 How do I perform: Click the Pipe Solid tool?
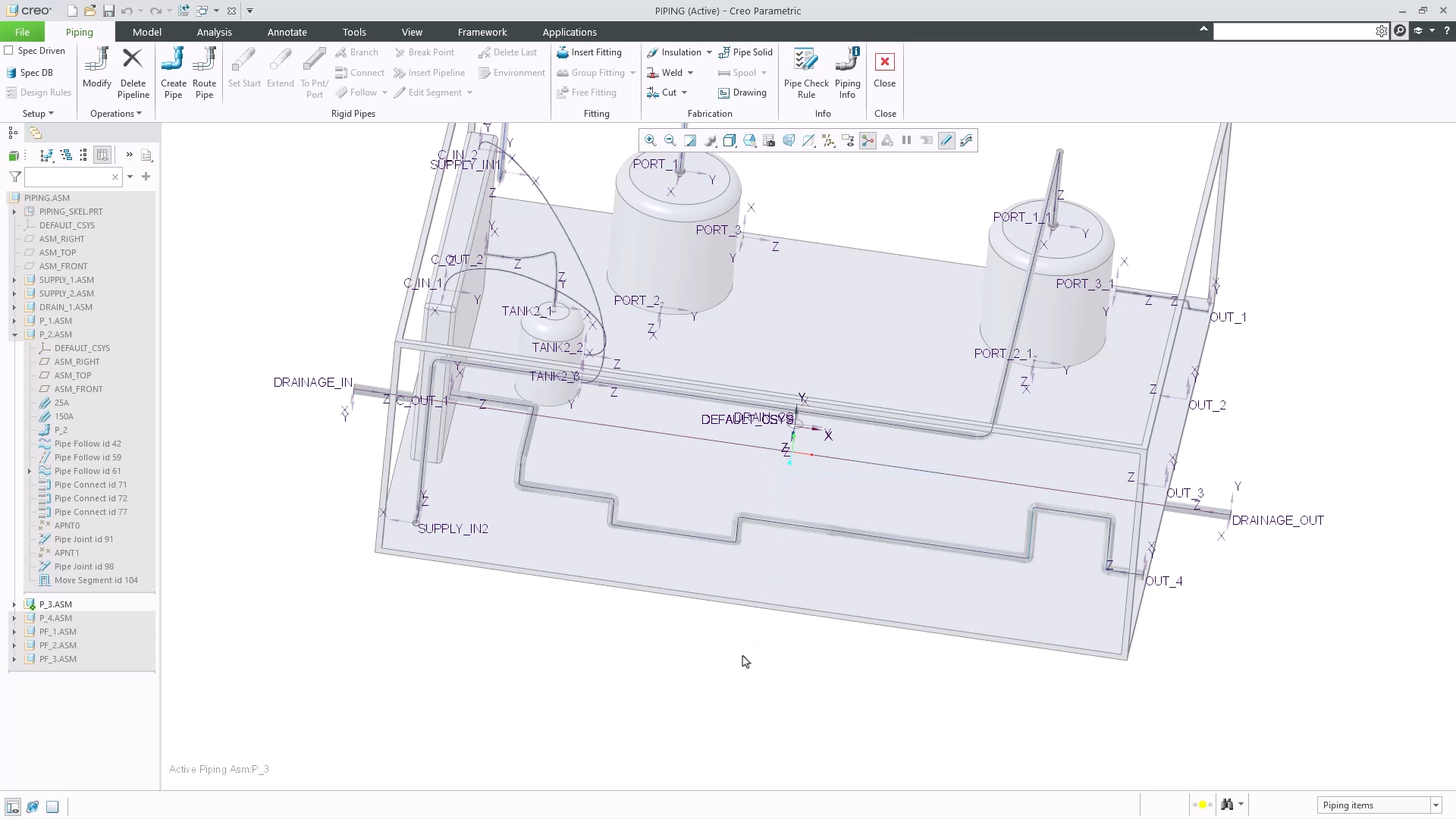click(745, 52)
